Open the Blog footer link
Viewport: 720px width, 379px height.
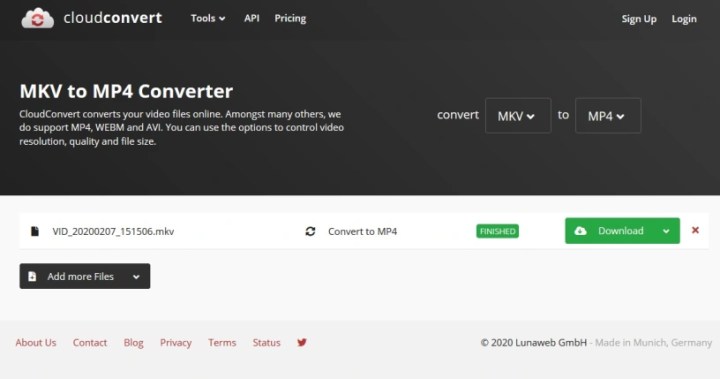pos(134,343)
